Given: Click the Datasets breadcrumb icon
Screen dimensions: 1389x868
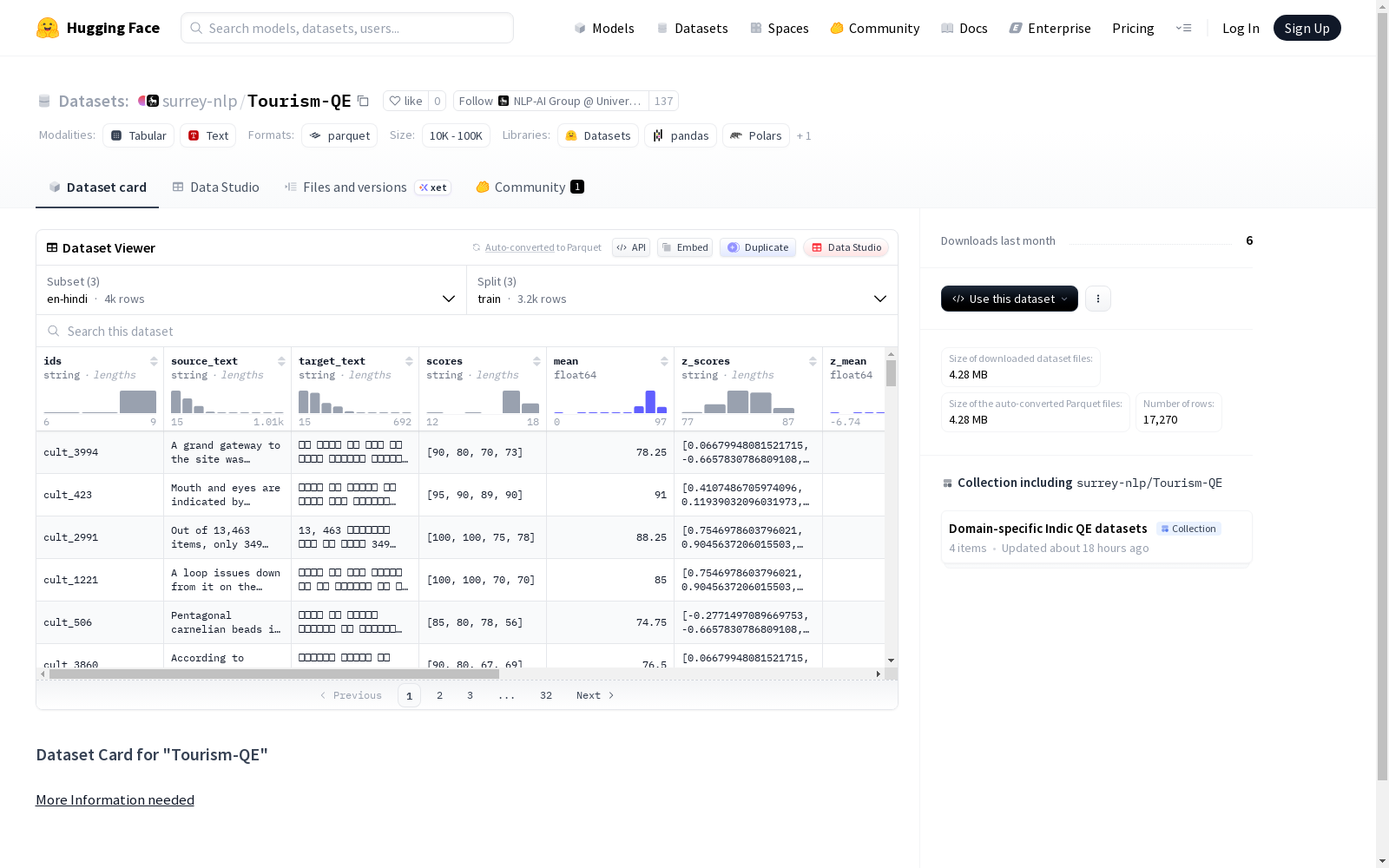Looking at the screenshot, I should click(44, 102).
